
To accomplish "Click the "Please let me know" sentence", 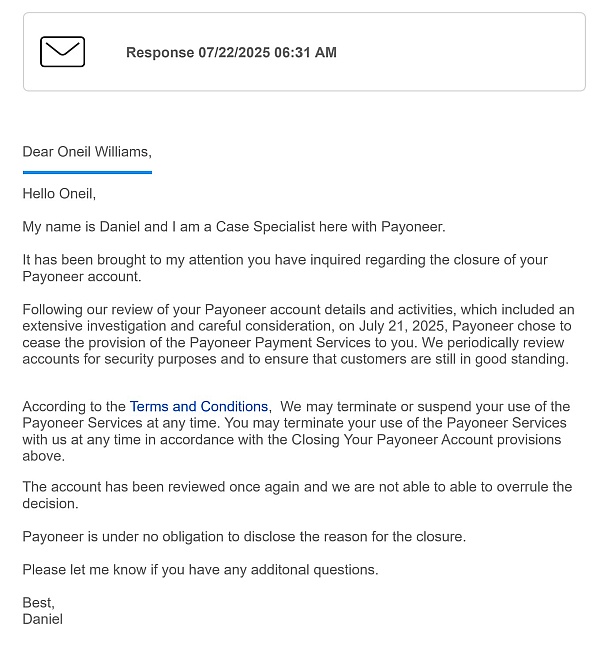I will [x=100, y=570].
